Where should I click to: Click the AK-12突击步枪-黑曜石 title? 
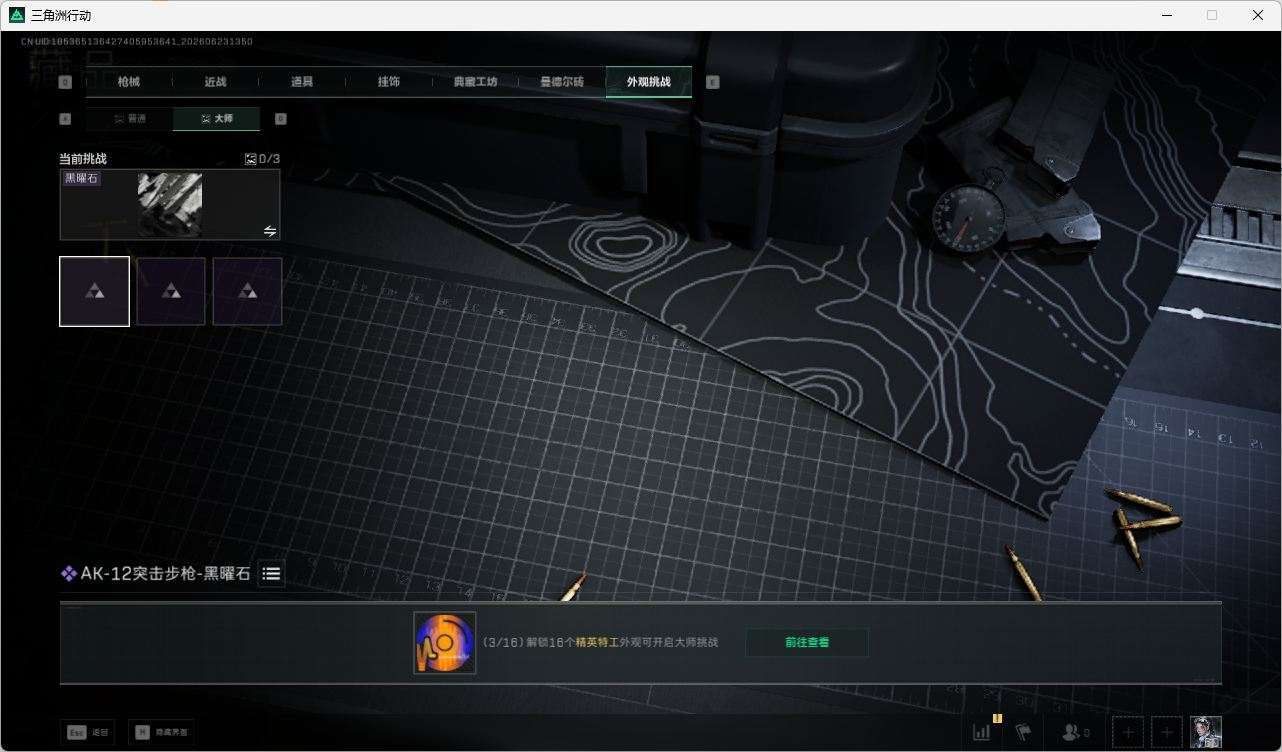(x=165, y=573)
